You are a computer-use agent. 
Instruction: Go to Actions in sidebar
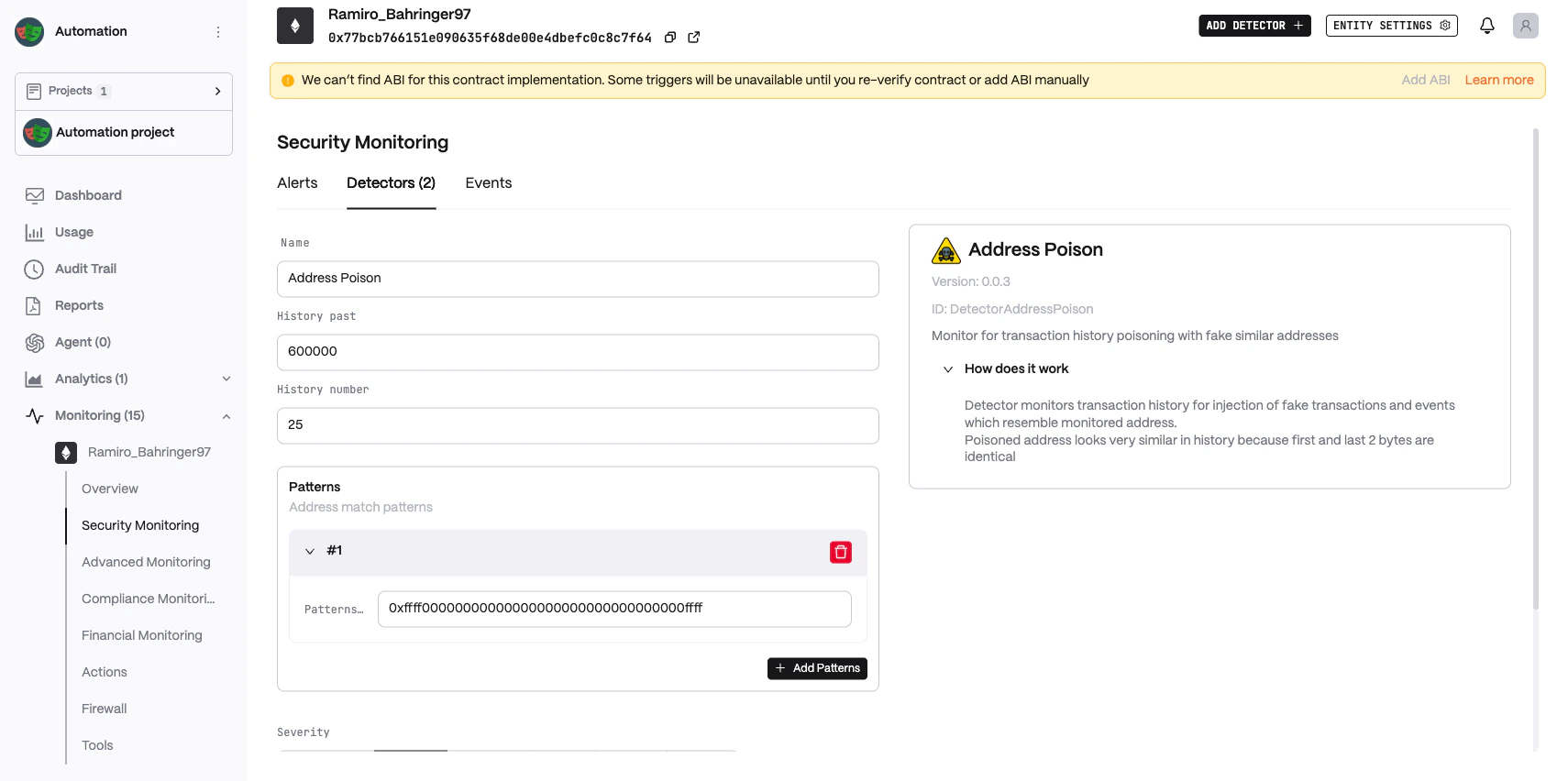105,672
